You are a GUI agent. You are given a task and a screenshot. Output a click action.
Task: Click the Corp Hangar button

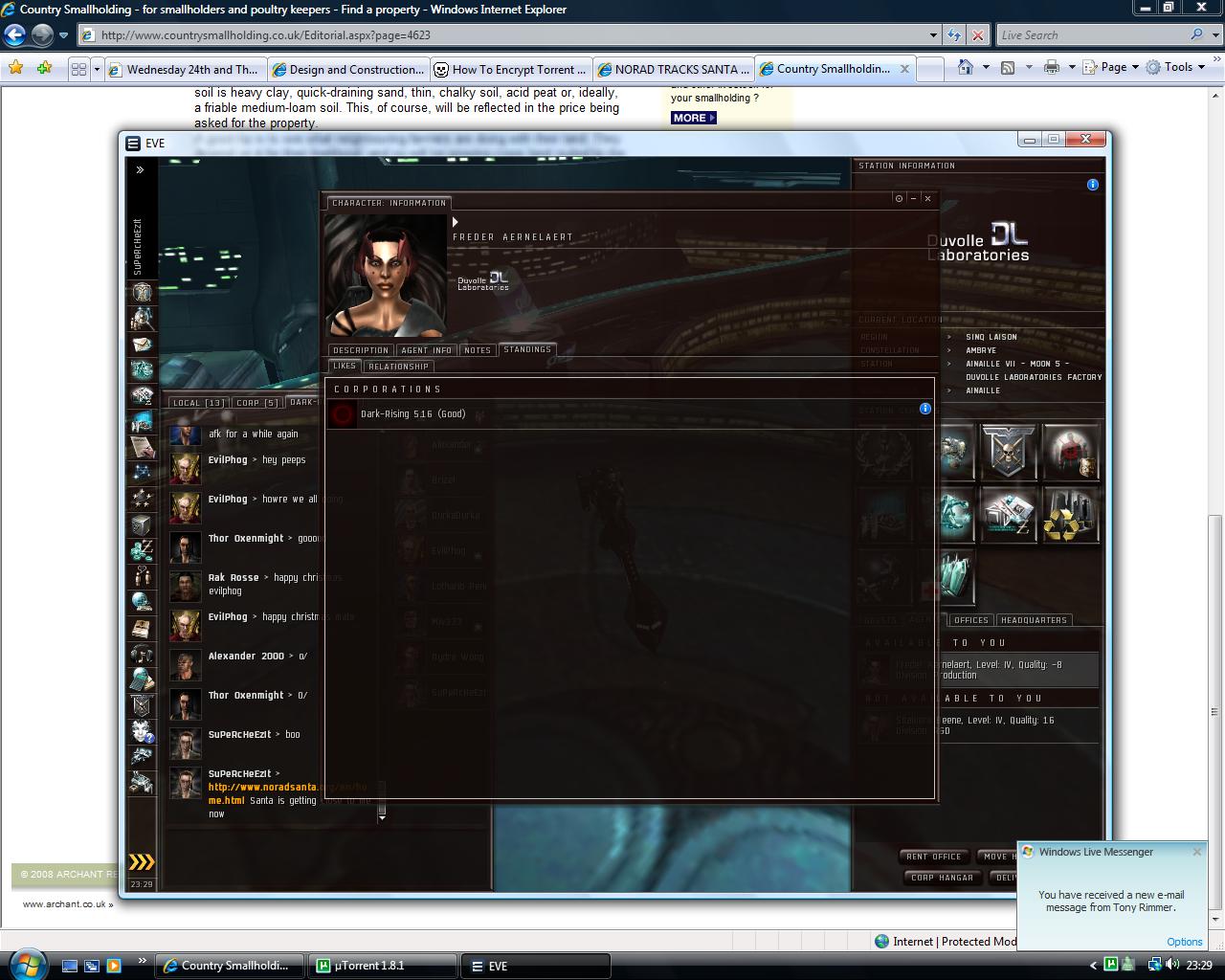pyautogui.click(x=942, y=878)
